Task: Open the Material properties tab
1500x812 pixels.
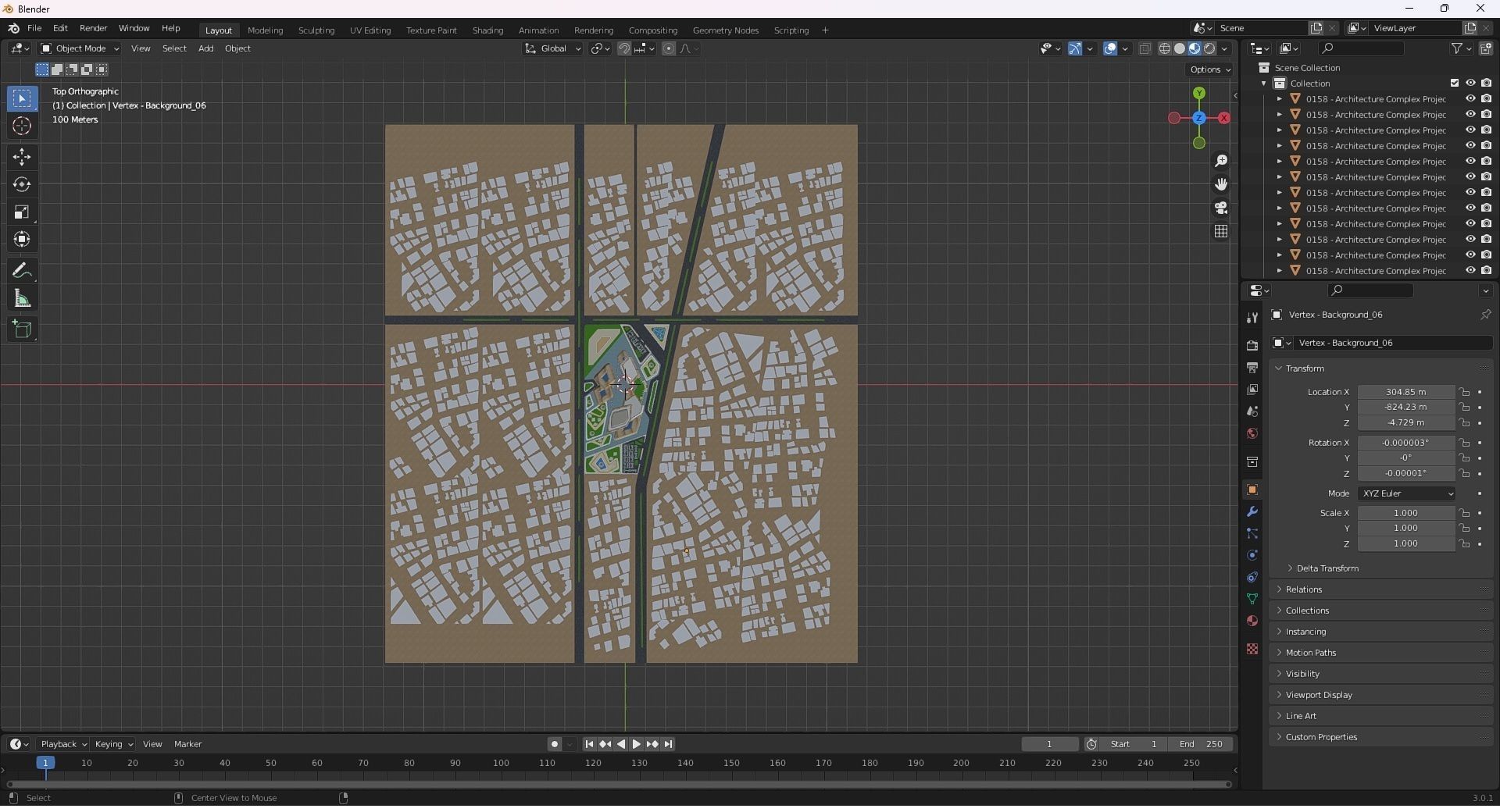Action: [1252, 621]
